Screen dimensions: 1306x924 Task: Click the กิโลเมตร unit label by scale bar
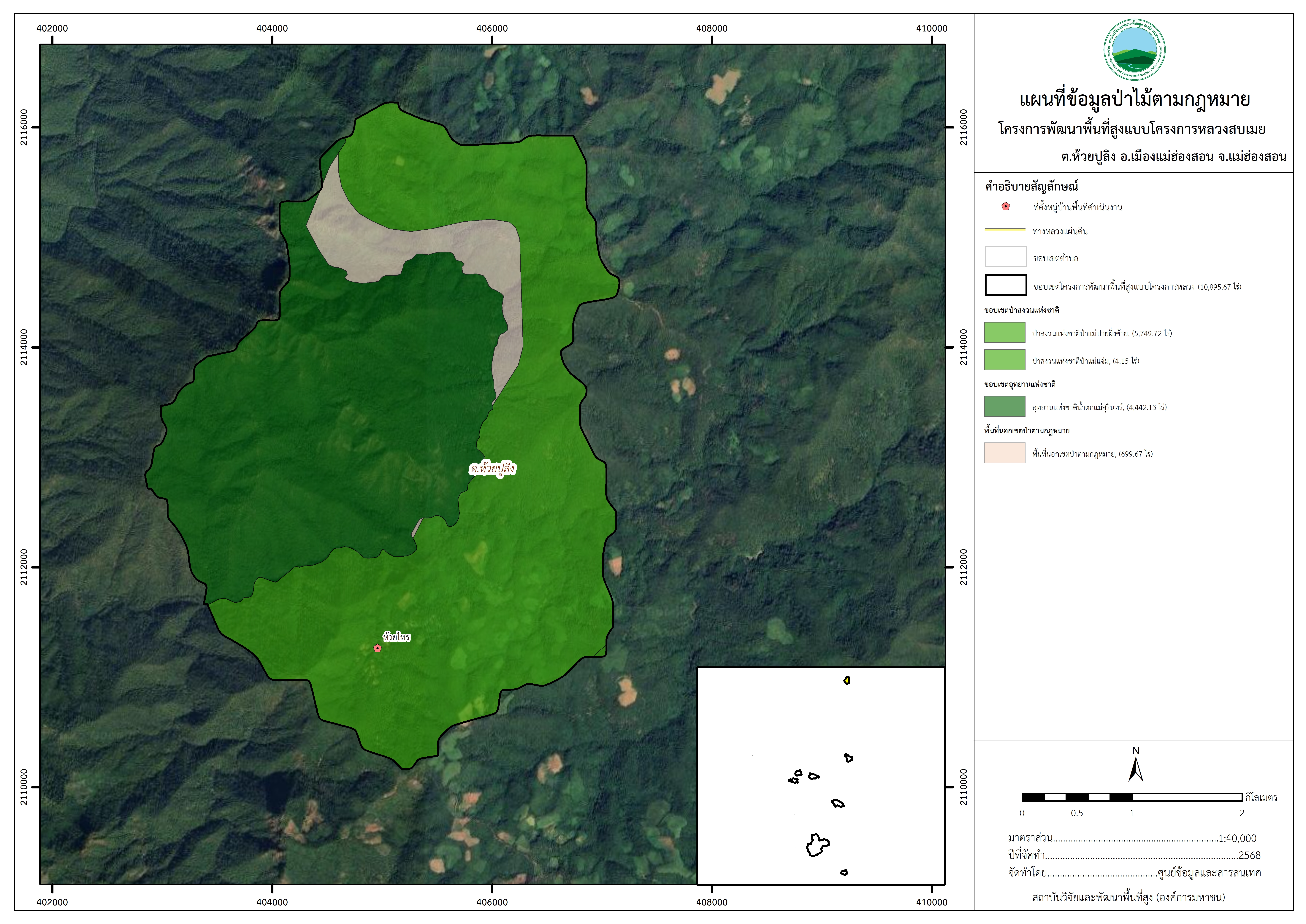click(x=1262, y=798)
